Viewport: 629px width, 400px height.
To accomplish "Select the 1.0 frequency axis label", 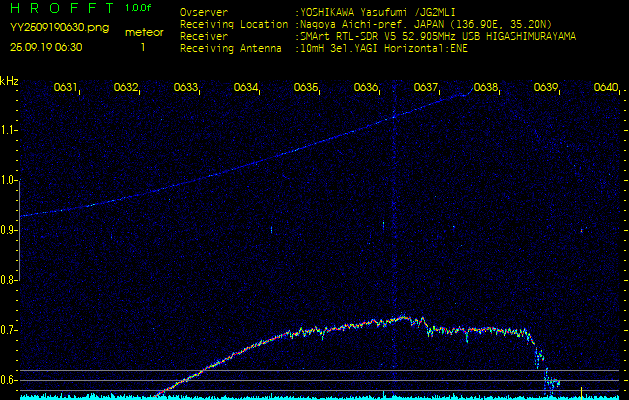I will [10, 180].
